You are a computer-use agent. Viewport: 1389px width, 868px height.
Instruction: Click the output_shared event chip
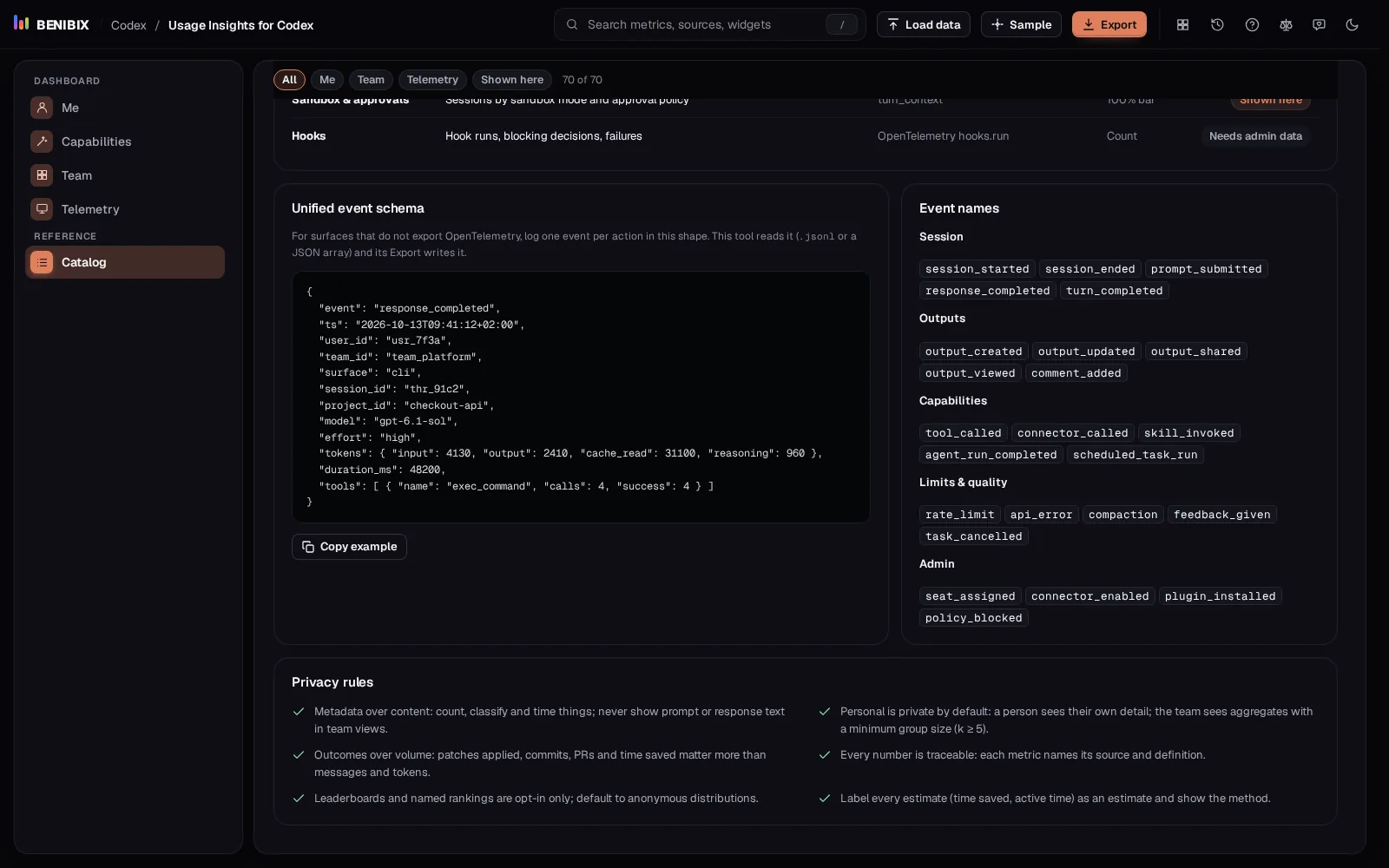[1195, 352]
